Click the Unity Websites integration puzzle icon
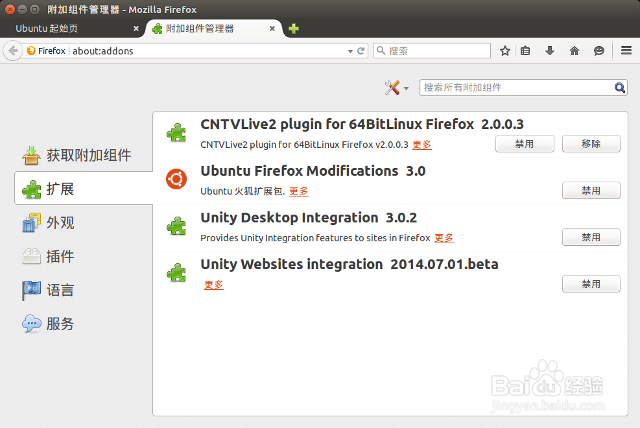The width and height of the screenshot is (640, 428). pyautogui.click(x=176, y=273)
